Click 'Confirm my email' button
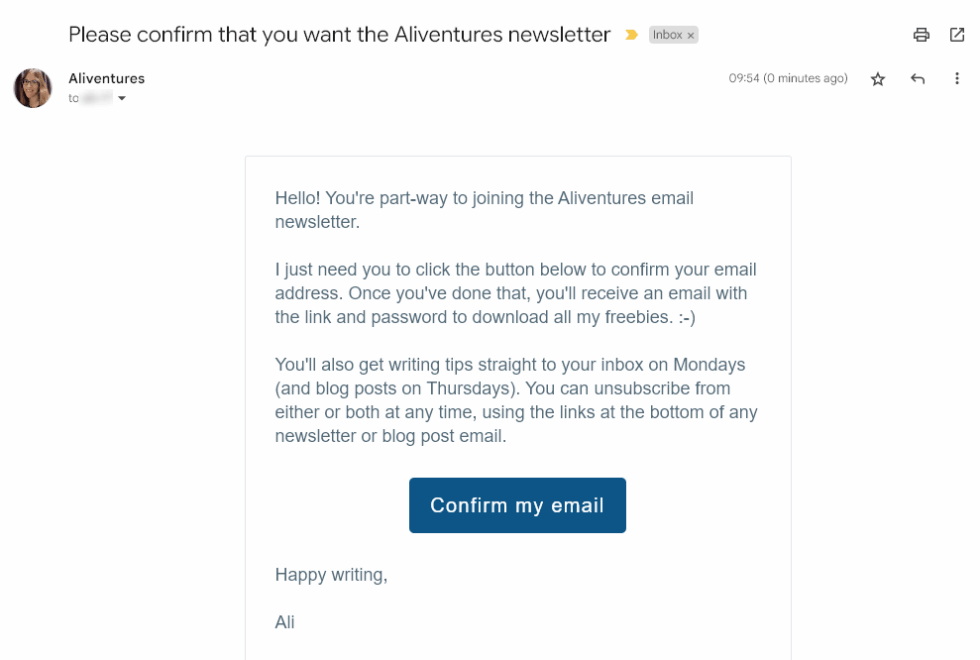 coord(517,505)
